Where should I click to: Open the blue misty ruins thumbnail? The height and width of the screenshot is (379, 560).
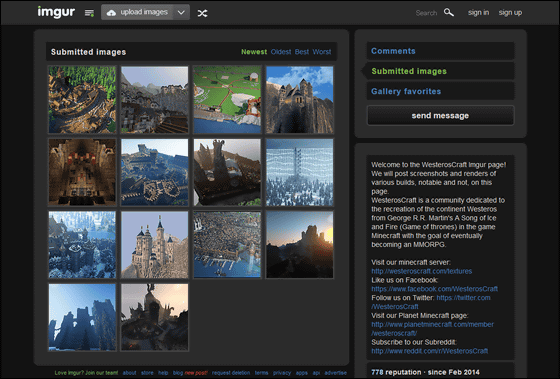click(x=82, y=317)
